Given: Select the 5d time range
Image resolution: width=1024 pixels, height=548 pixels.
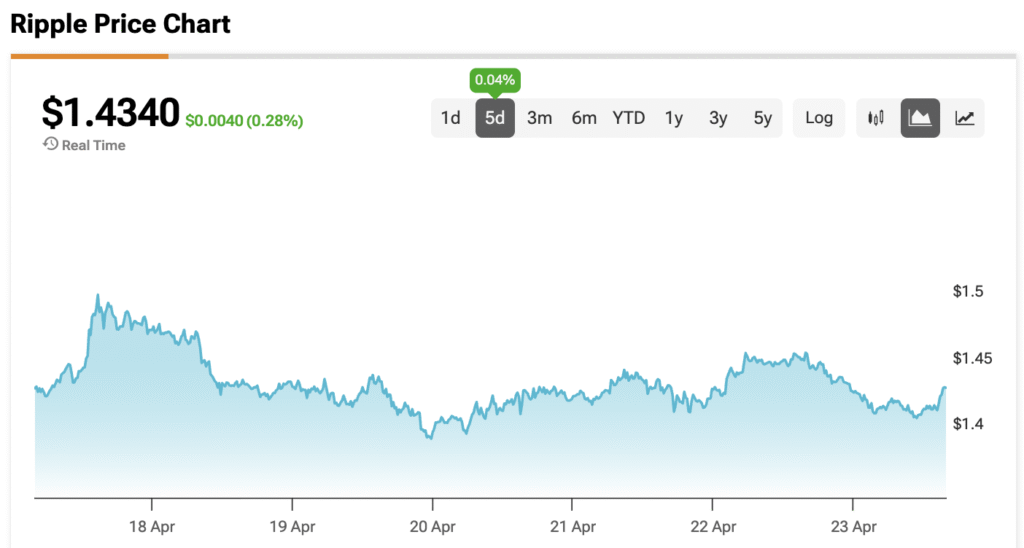Looking at the screenshot, I should click(x=495, y=118).
